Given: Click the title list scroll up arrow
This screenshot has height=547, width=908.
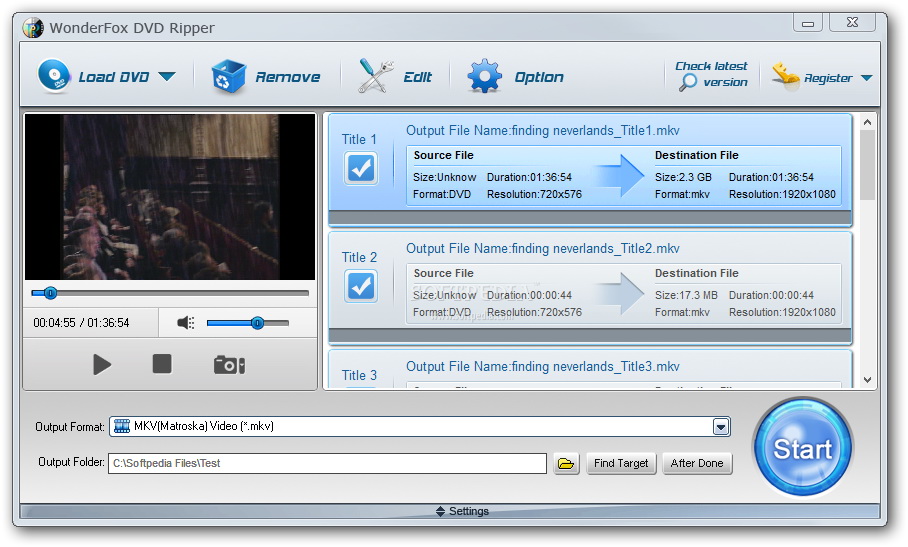Looking at the screenshot, I should (x=867, y=122).
